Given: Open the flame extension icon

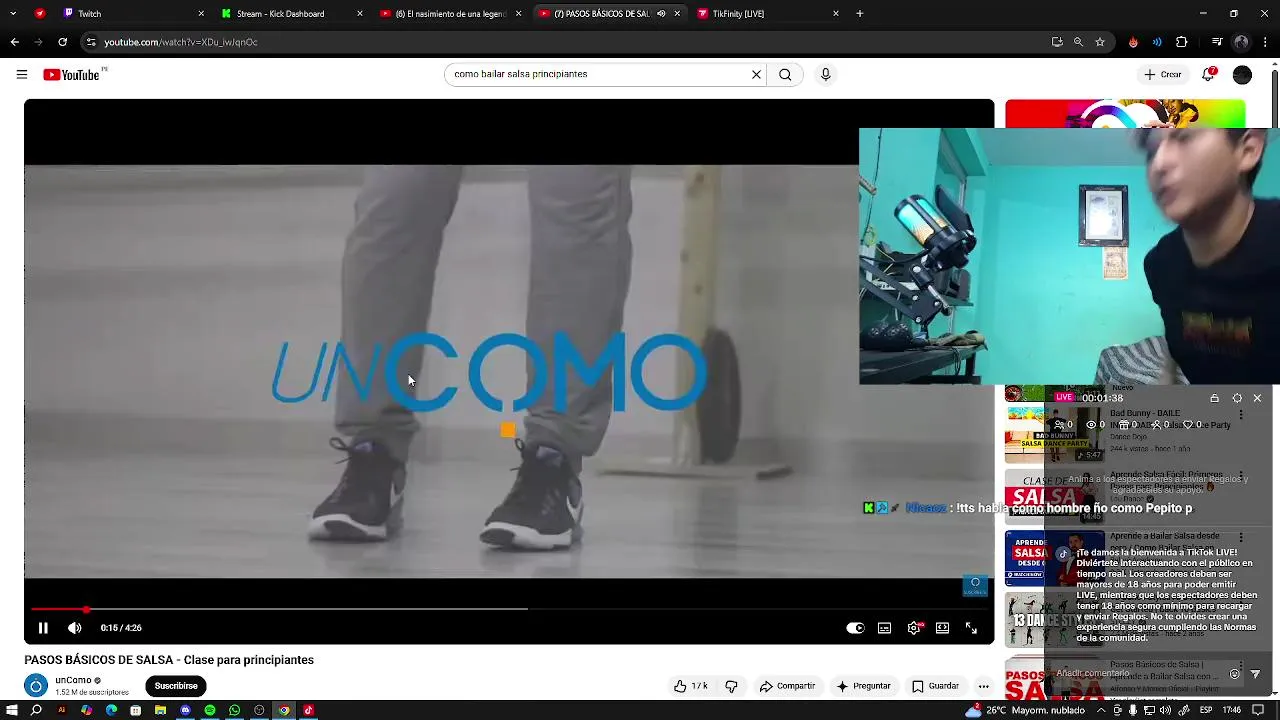Looking at the screenshot, I should click(1133, 42).
